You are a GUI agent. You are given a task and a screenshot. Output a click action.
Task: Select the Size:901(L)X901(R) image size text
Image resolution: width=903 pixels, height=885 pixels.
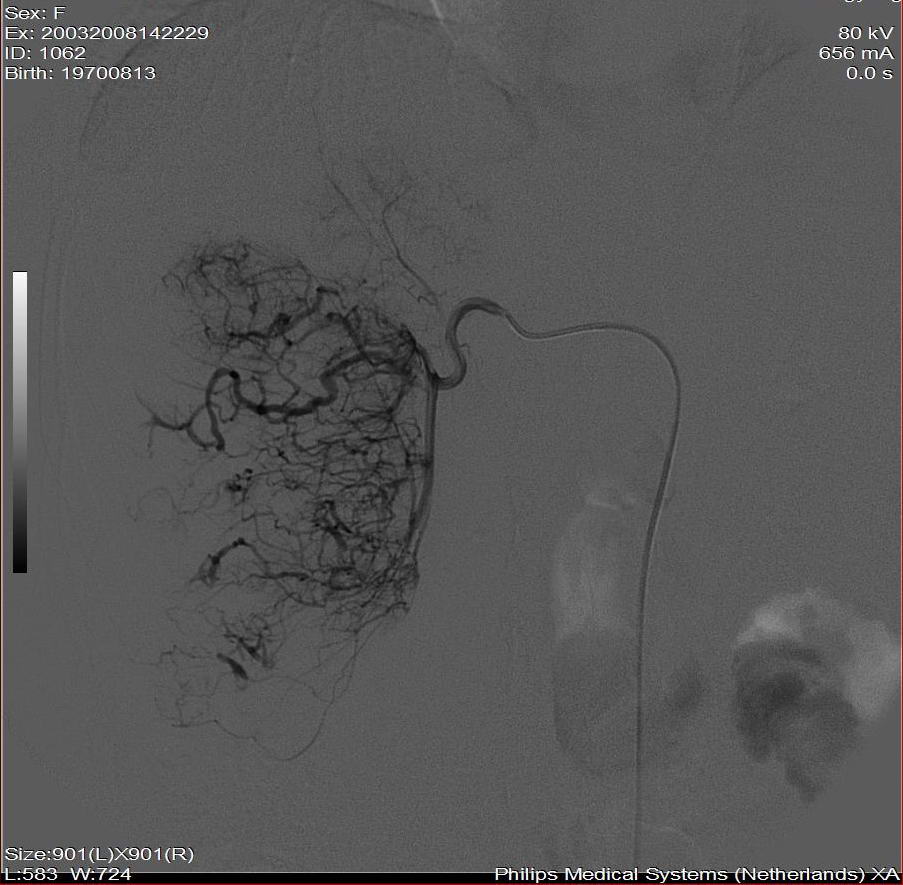pos(99,854)
